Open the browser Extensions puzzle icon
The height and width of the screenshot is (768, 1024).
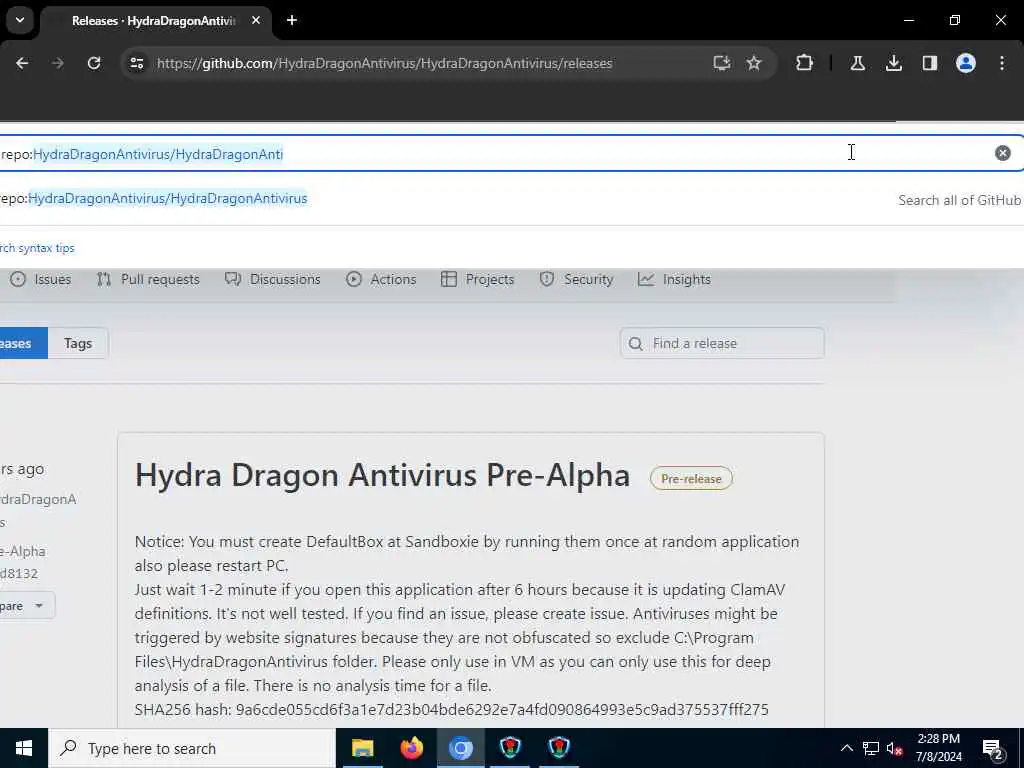coord(805,63)
